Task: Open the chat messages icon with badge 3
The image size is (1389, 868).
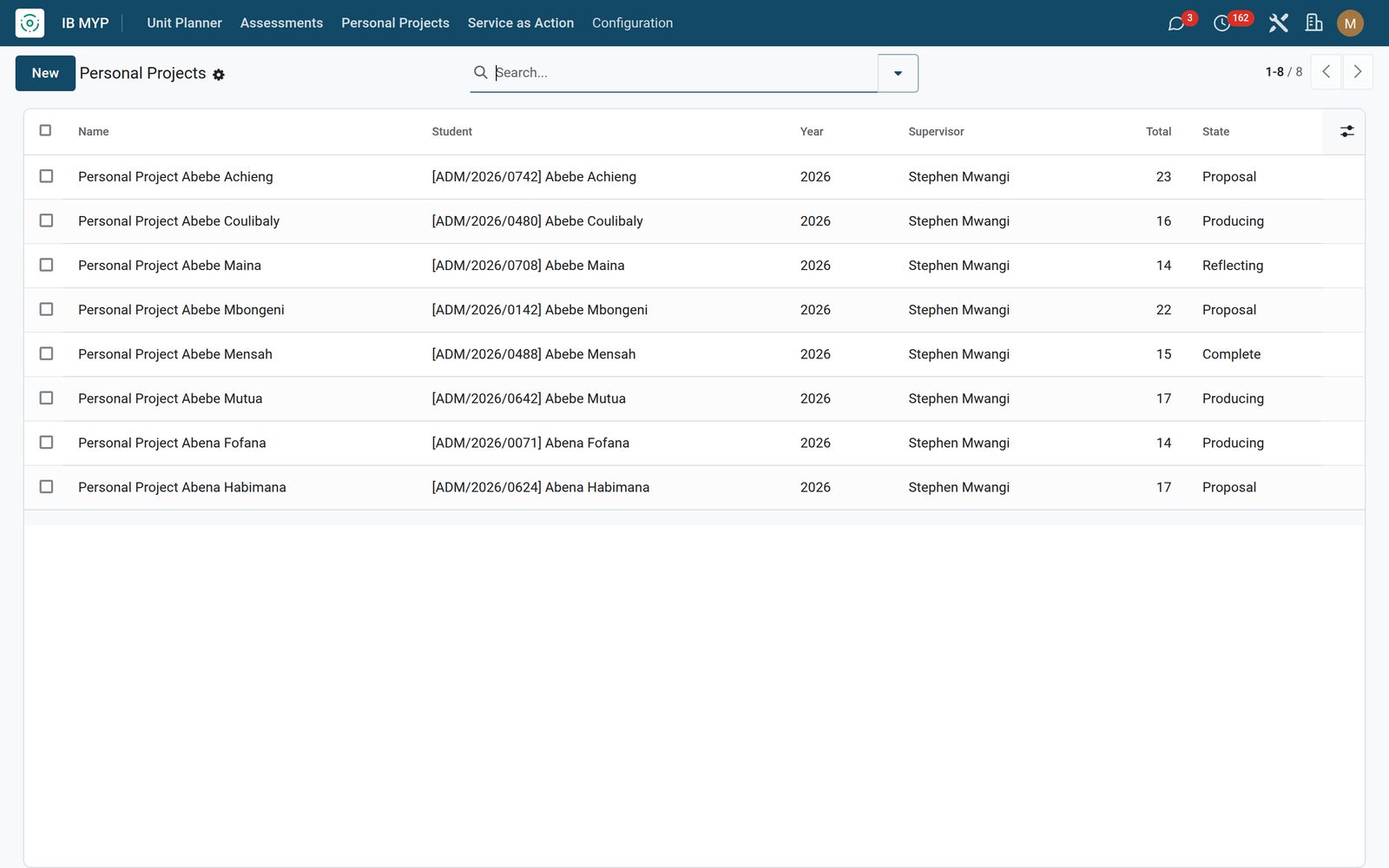Action: pos(1176,23)
